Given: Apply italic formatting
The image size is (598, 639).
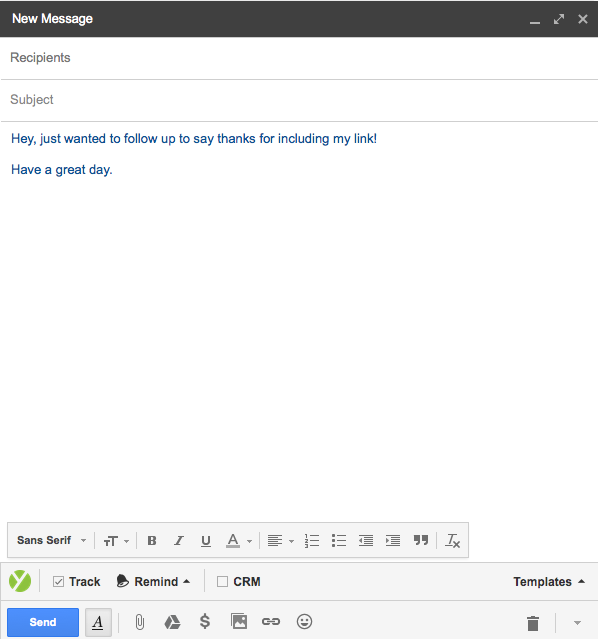Looking at the screenshot, I should (179, 540).
